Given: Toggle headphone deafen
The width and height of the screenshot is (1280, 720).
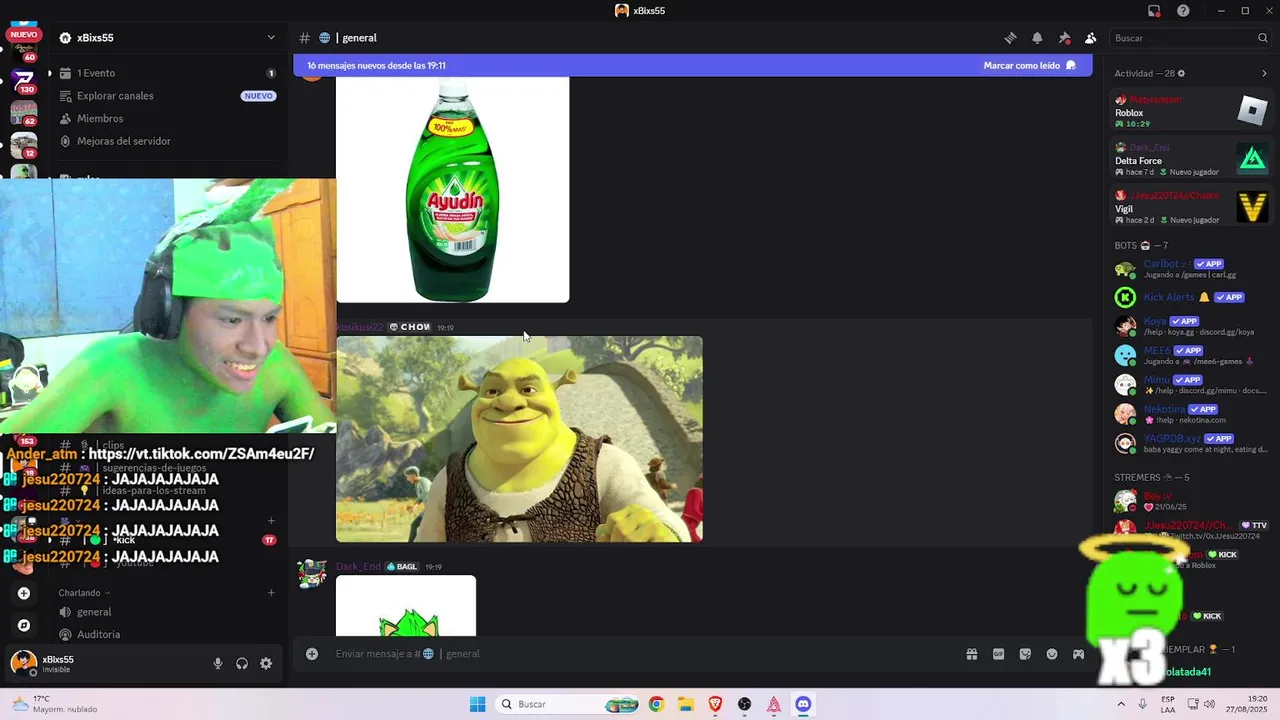Looking at the screenshot, I should pyautogui.click(x=242, y=663).
